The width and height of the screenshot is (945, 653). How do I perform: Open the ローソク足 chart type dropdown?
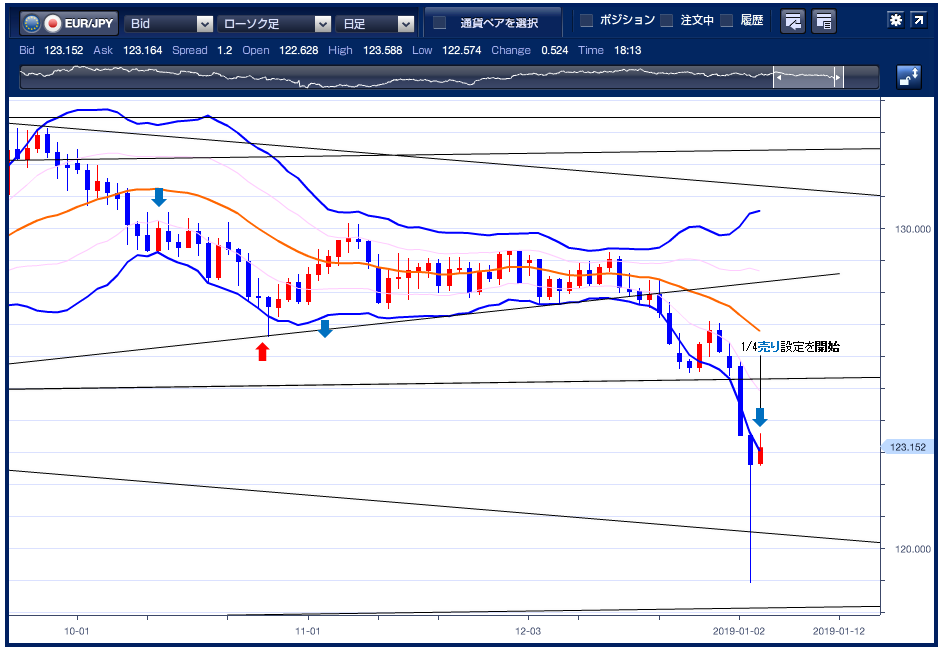pos(274,24)
